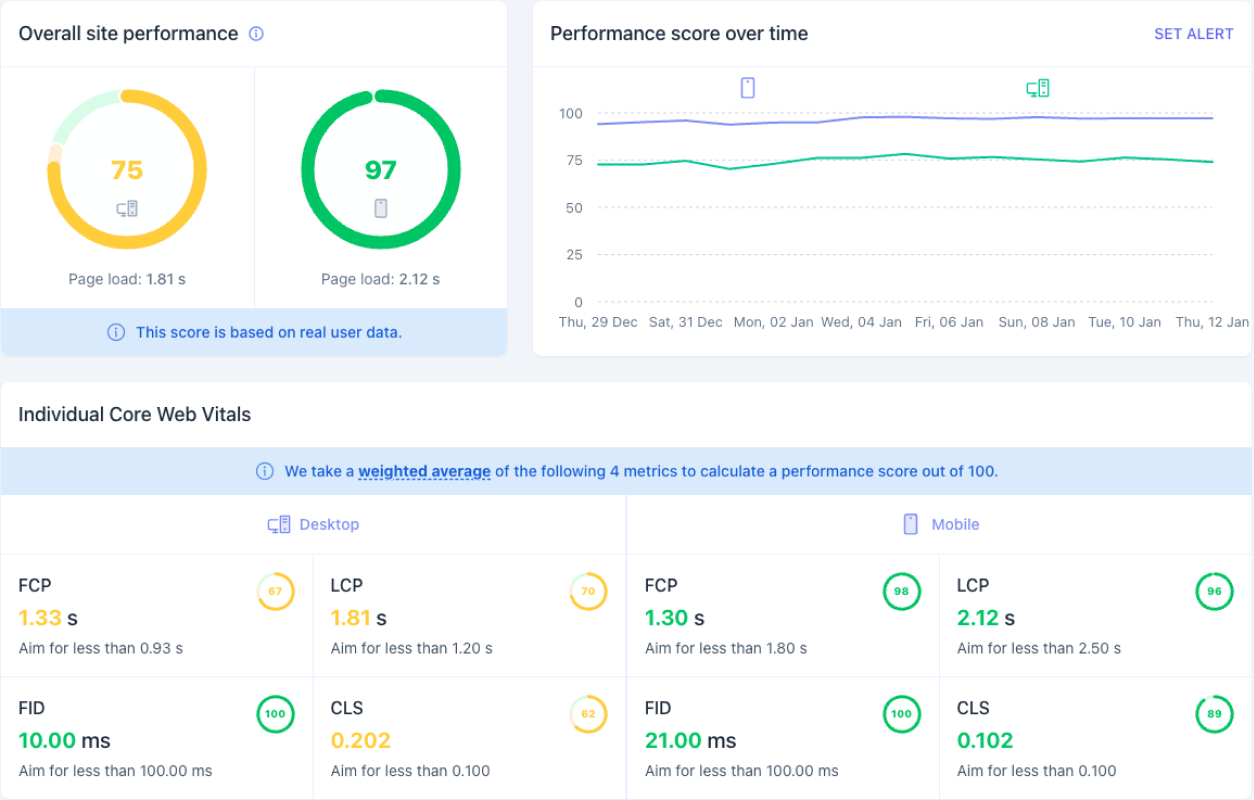
Task: Open the SET ALERT link
Action: [x=1193, y=34]
